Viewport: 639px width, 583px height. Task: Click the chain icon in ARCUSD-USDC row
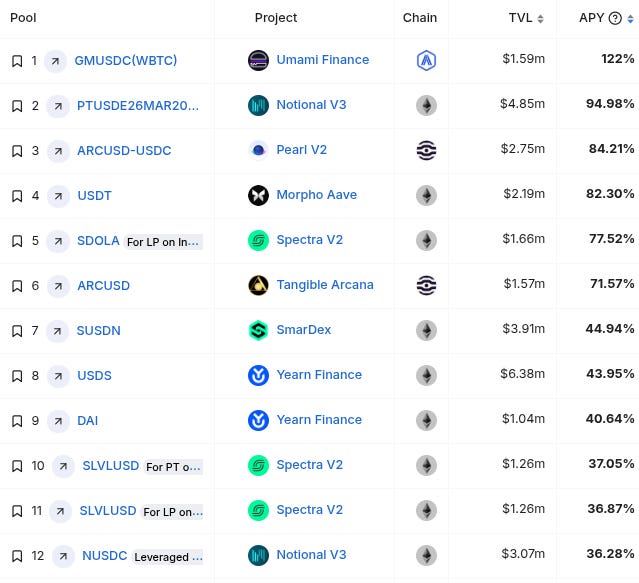click(x=426, y=150)
